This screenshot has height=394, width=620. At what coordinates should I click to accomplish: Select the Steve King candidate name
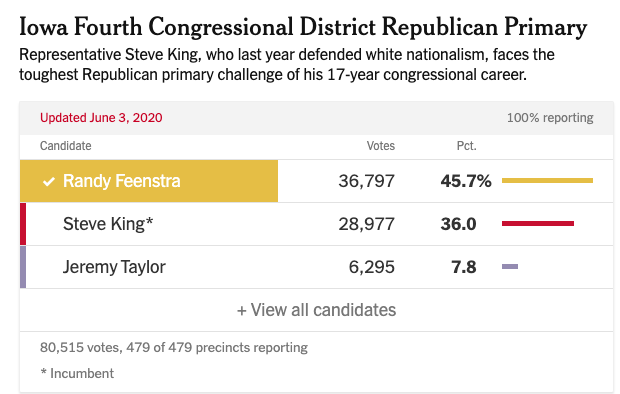click(108, 224)
